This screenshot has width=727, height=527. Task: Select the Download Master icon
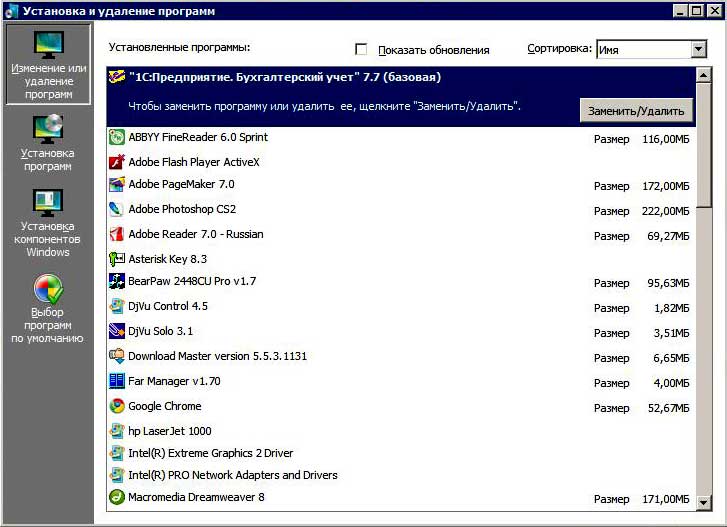pos(116,357)
